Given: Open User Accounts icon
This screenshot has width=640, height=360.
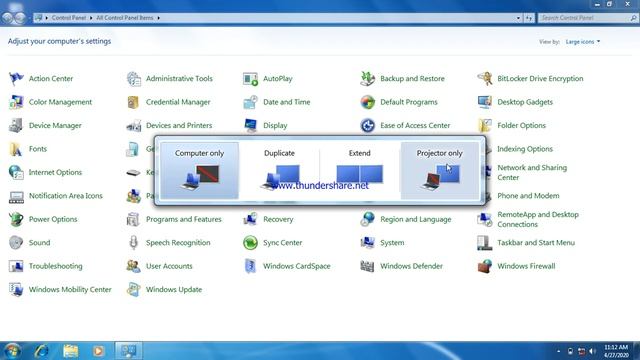Looking at the screenshot, I should (133, 266).
